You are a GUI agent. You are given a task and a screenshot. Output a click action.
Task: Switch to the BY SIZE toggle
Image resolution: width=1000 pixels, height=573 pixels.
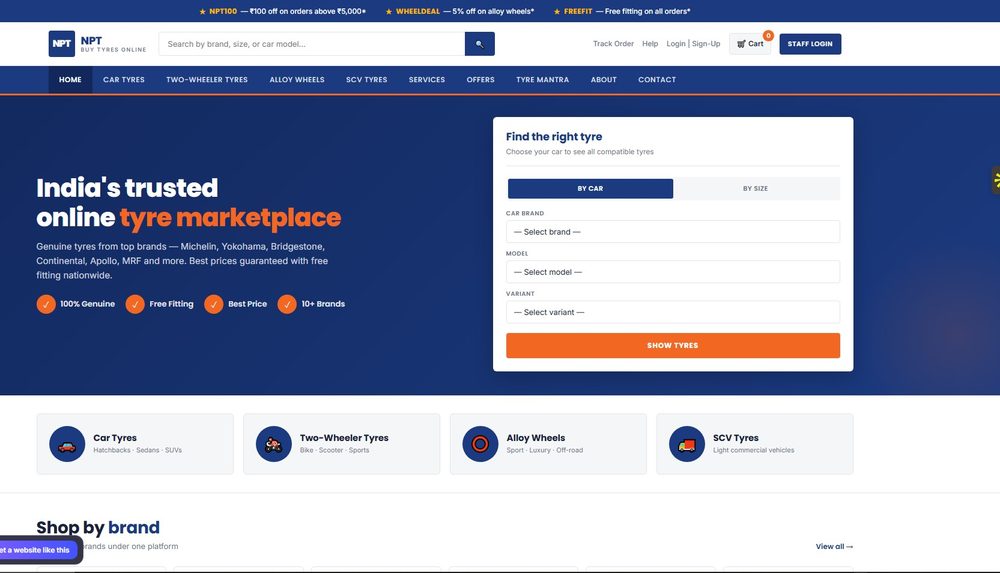coord(756,189)
